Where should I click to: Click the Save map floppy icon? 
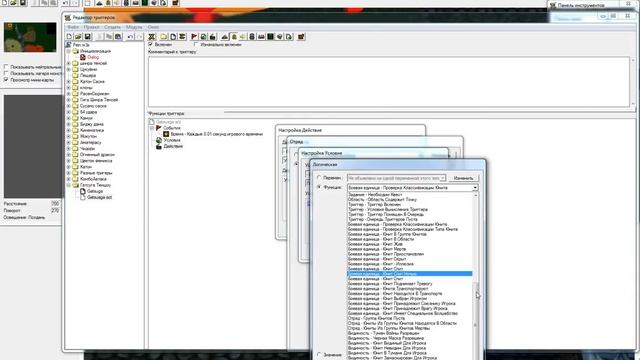(87, 37)
